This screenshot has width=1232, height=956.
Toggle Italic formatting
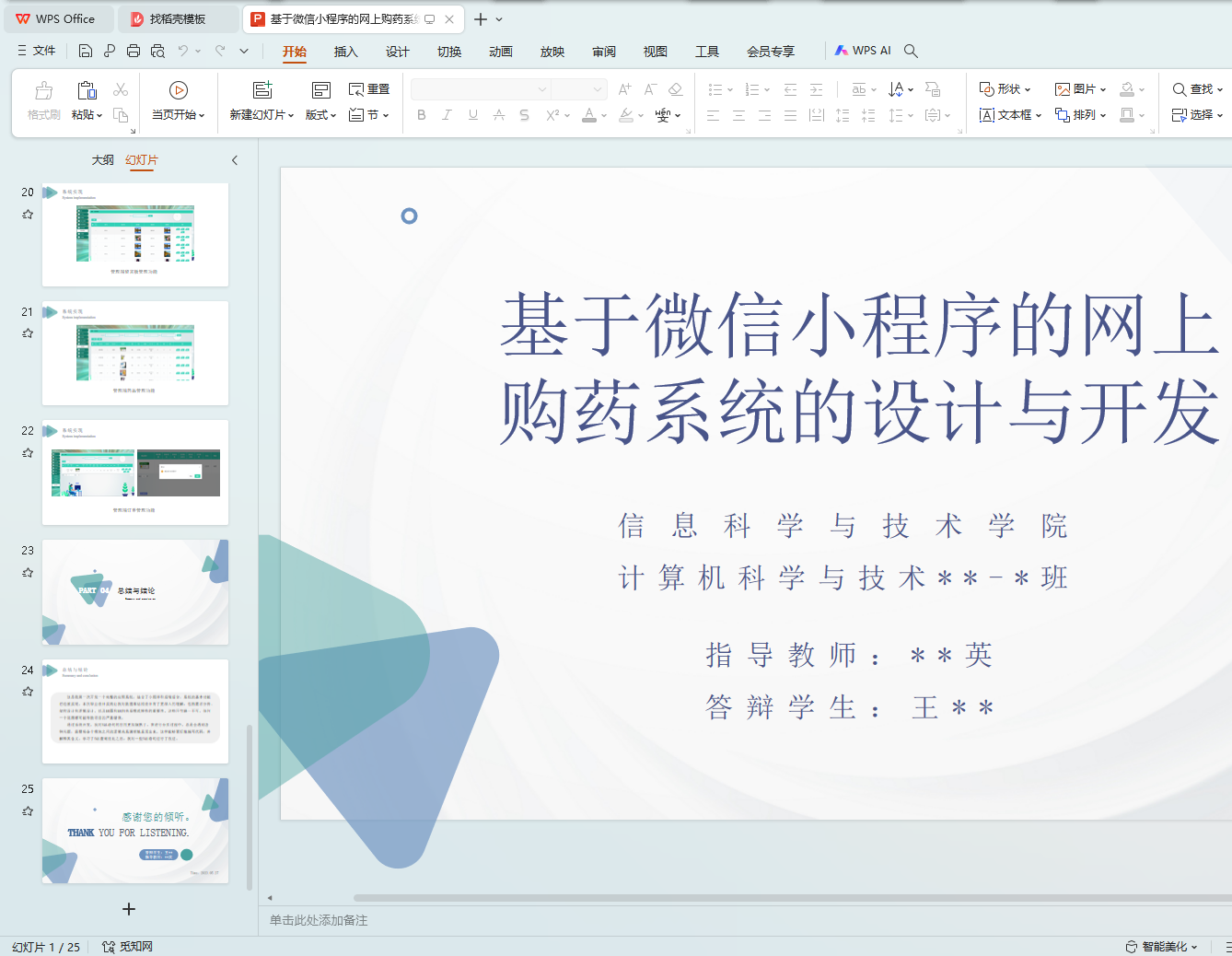[x=447, y=115]
